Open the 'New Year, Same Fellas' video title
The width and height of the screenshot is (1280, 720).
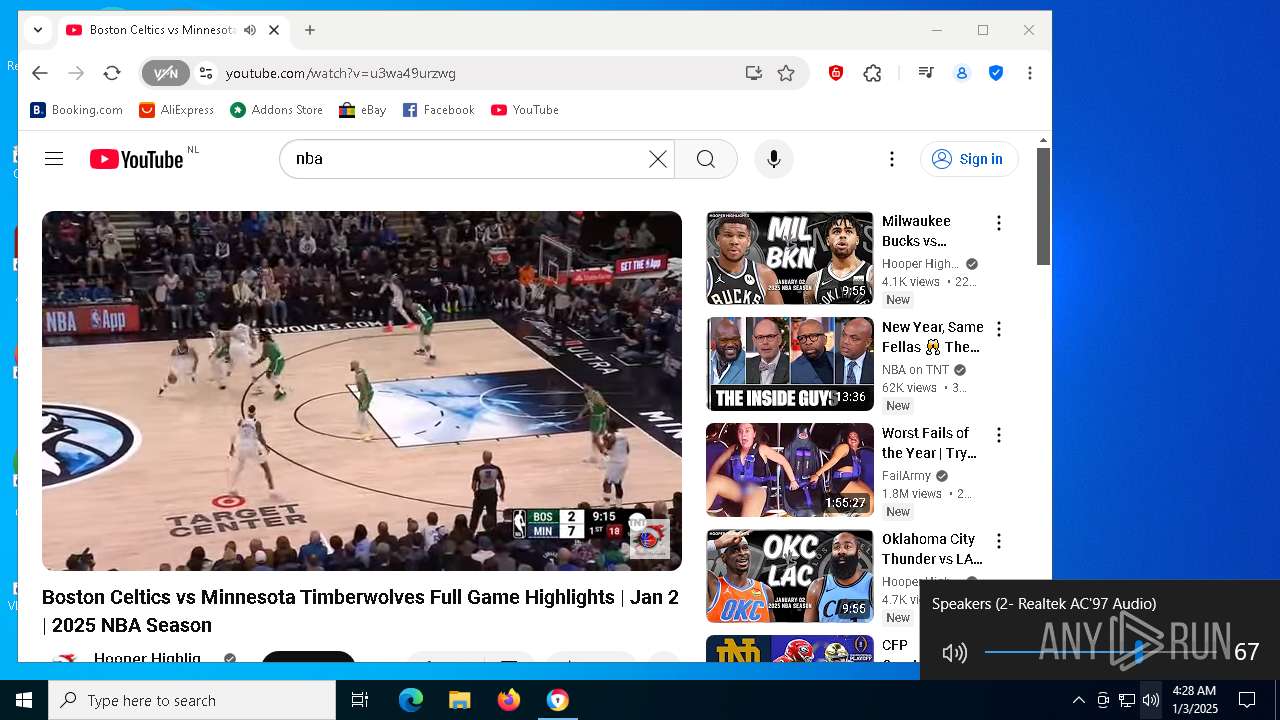click(x=932, y=337)
